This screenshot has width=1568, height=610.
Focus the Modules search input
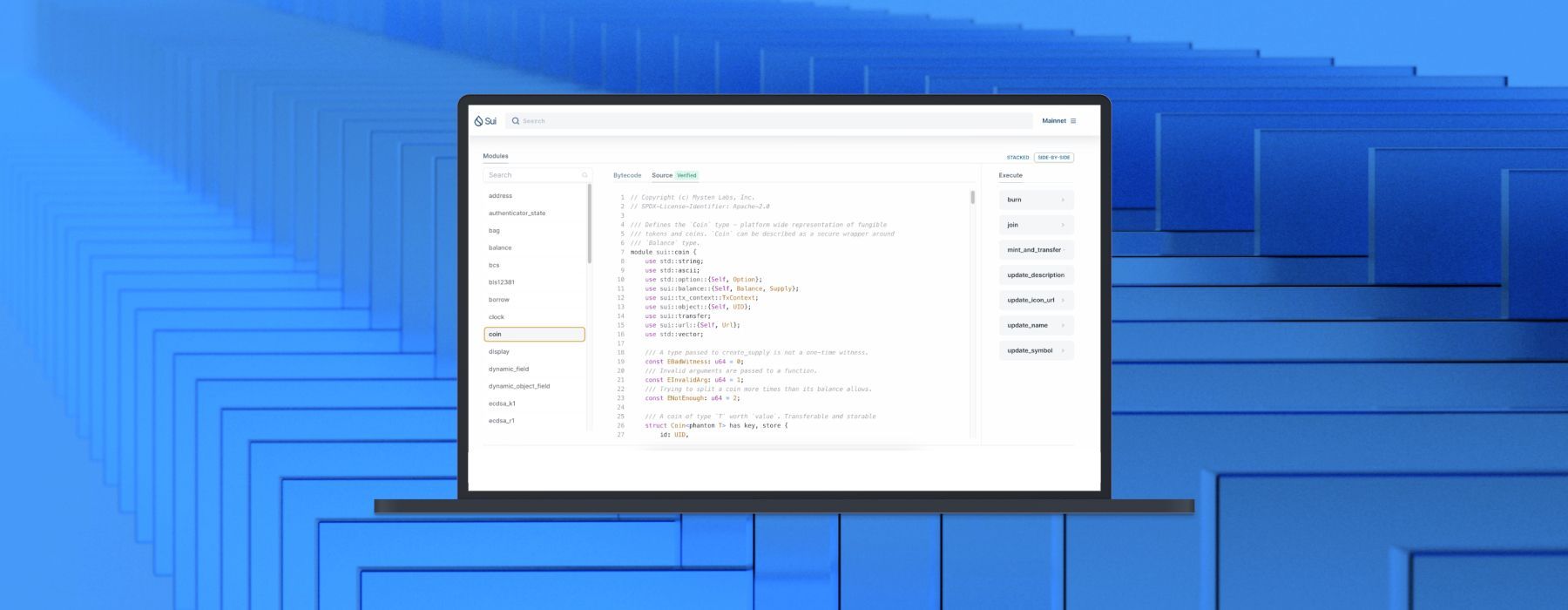(537, 175)
